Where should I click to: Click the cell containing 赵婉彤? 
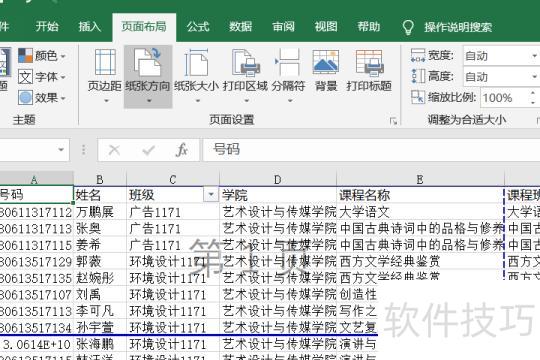pyautogui.click(x=100, y=278)
